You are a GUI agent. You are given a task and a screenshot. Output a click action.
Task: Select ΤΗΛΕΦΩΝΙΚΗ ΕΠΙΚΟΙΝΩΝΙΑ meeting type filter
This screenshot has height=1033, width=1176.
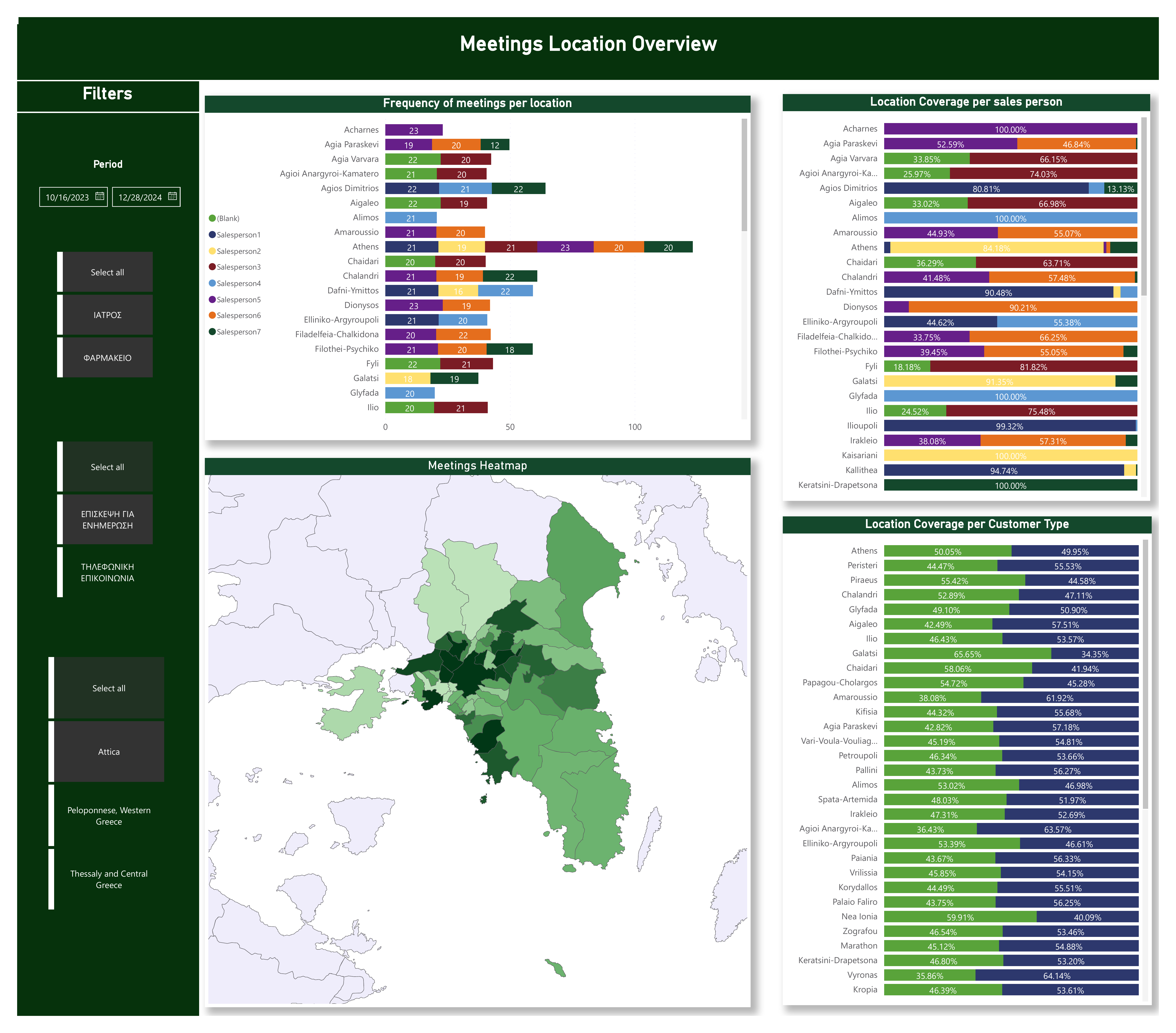[x=108, y=572]
